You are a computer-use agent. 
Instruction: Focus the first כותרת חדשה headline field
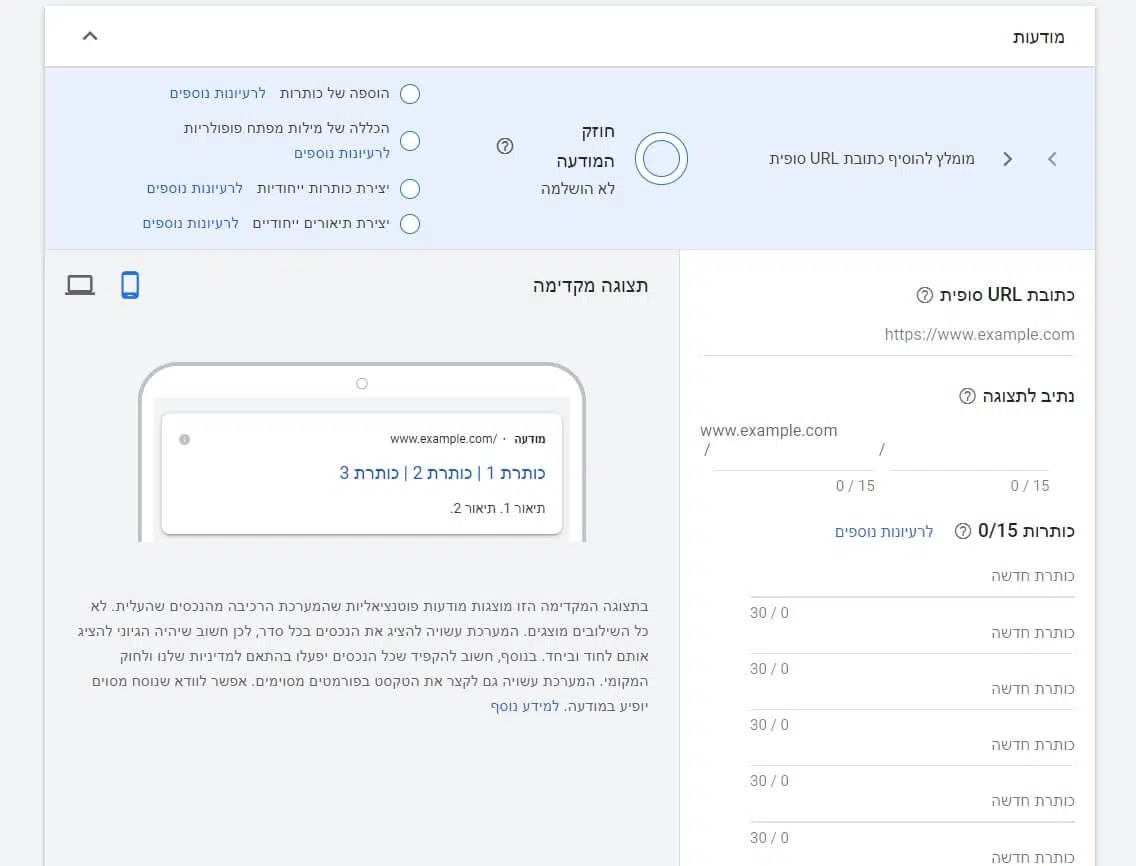pyautogui.click(x=912, y=577)
